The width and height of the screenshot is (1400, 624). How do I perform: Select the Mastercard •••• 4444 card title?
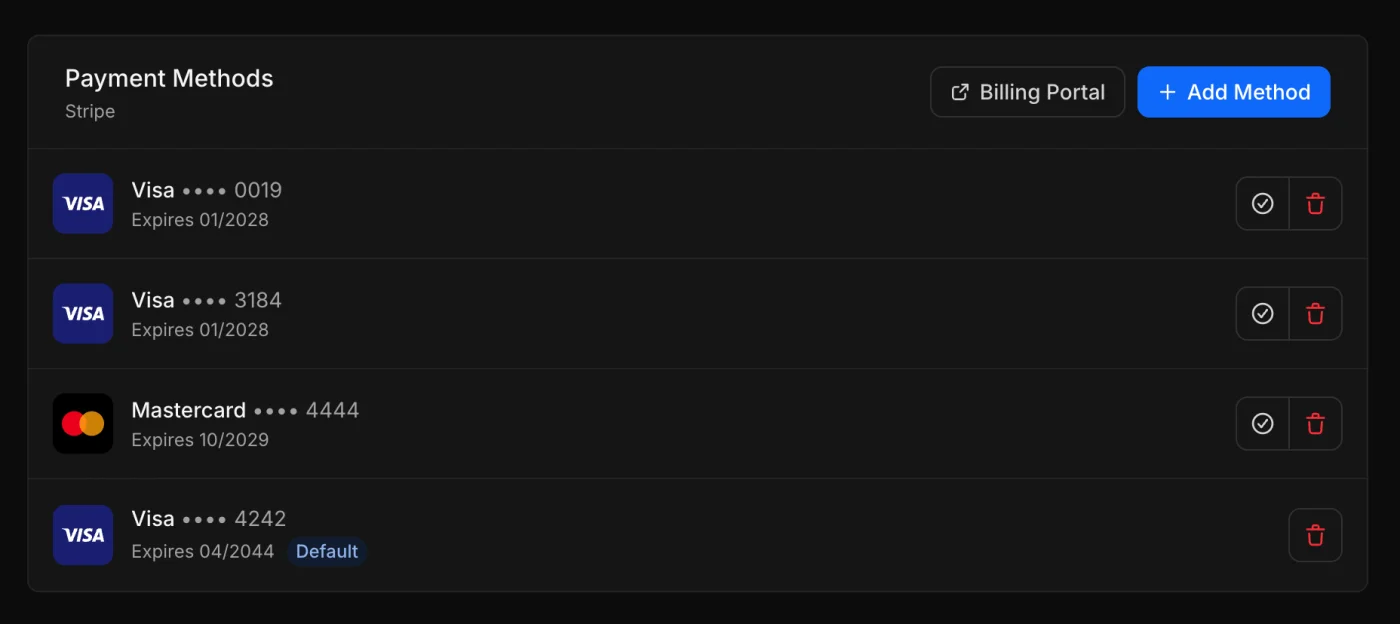245,410
